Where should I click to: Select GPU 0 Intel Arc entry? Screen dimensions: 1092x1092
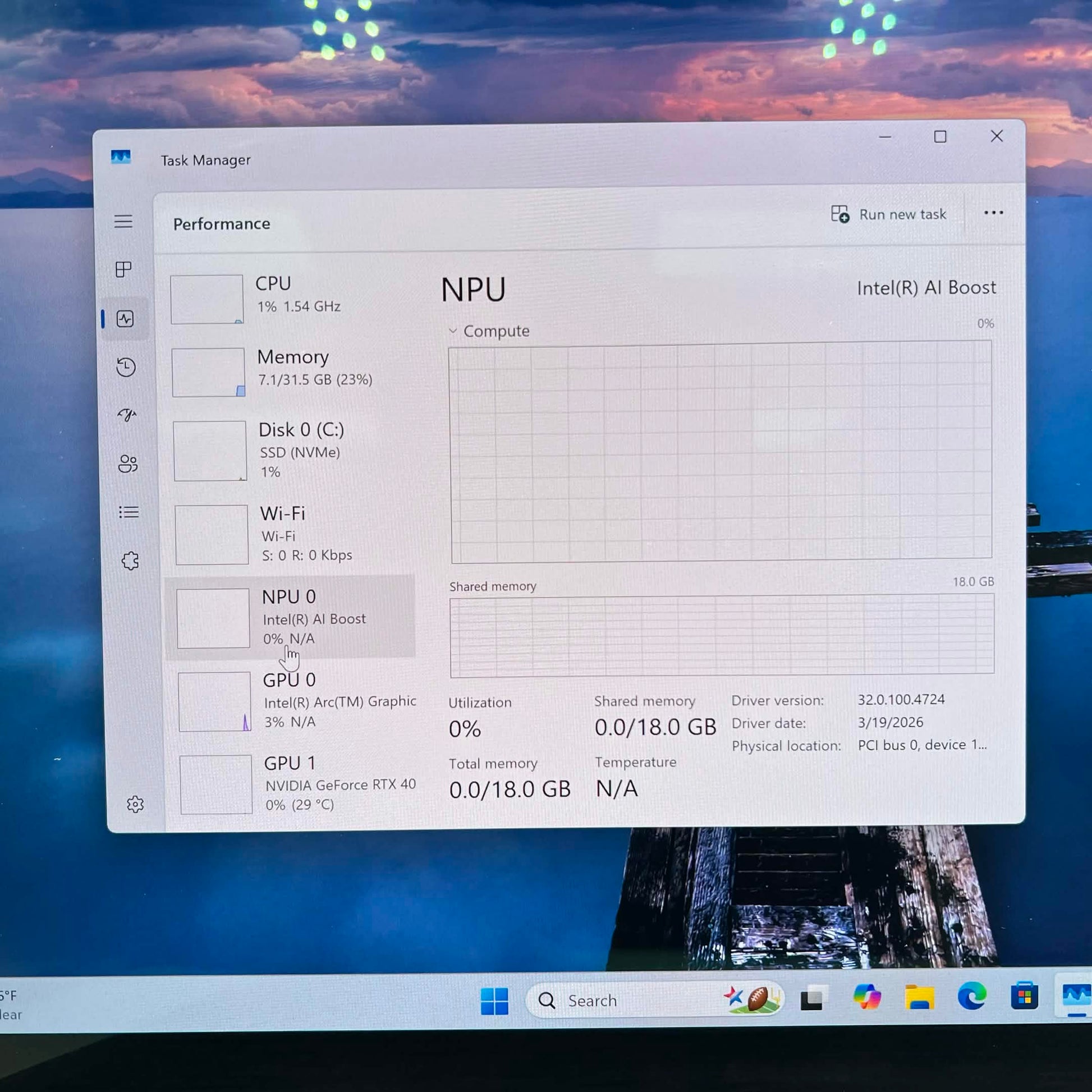[x=296, y=701]
